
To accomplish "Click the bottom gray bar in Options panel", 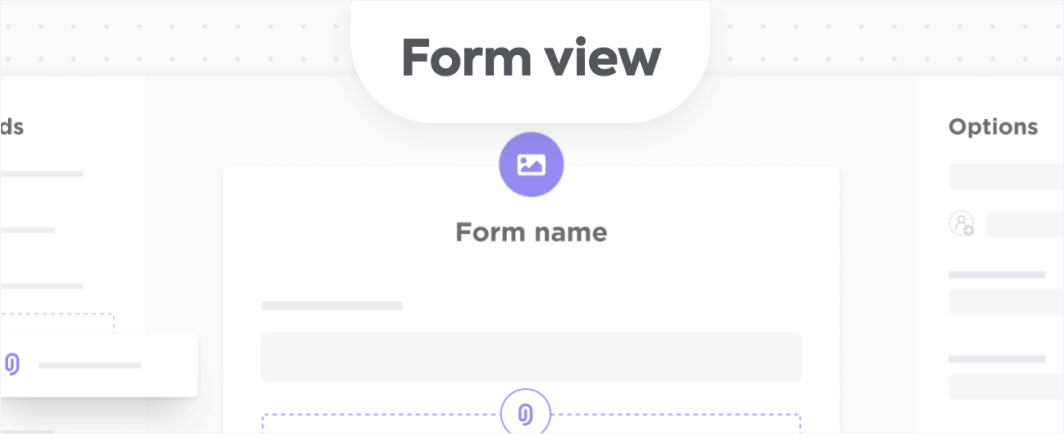I will point(1005,386).
